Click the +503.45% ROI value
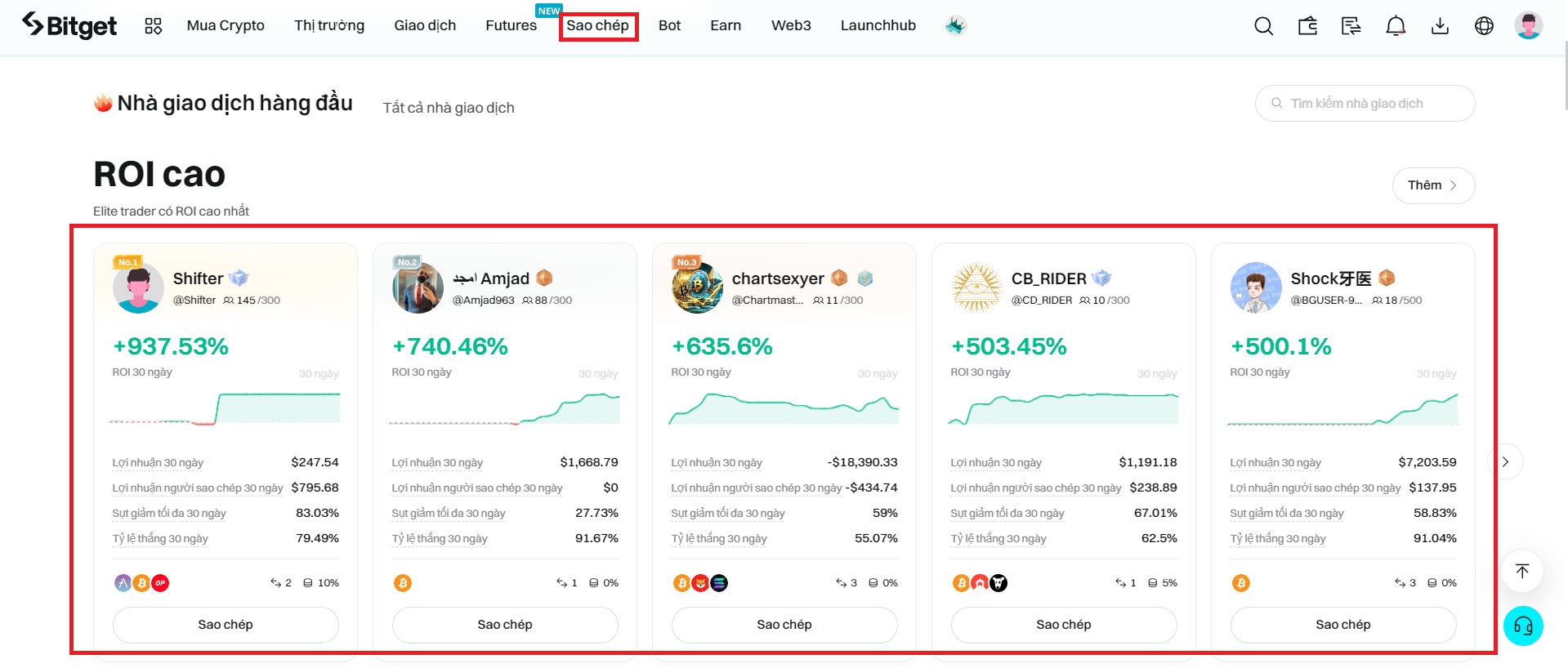Screen dimensions: 1568x668 (1009, 346)
